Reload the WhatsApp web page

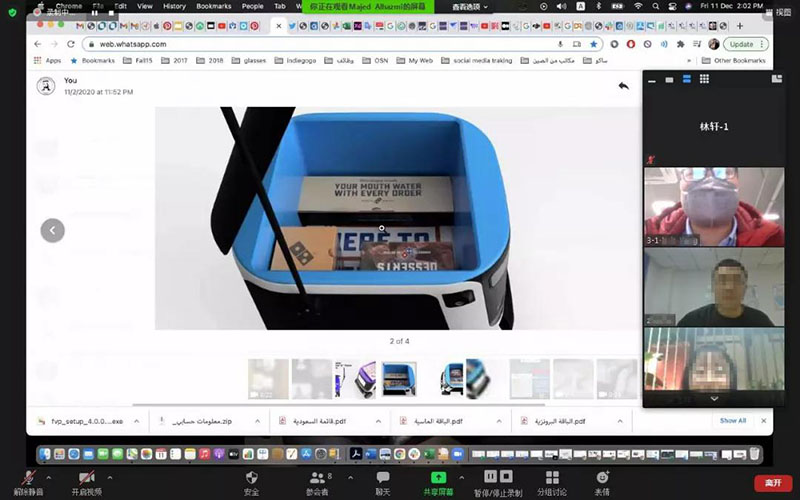(x=70, y=44)
